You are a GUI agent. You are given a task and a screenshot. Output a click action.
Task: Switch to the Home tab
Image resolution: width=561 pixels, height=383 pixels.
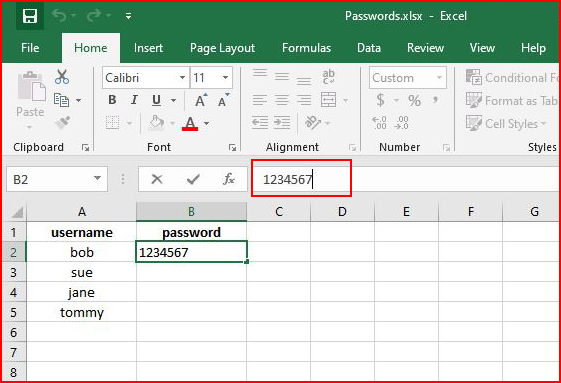pos(91,48)
